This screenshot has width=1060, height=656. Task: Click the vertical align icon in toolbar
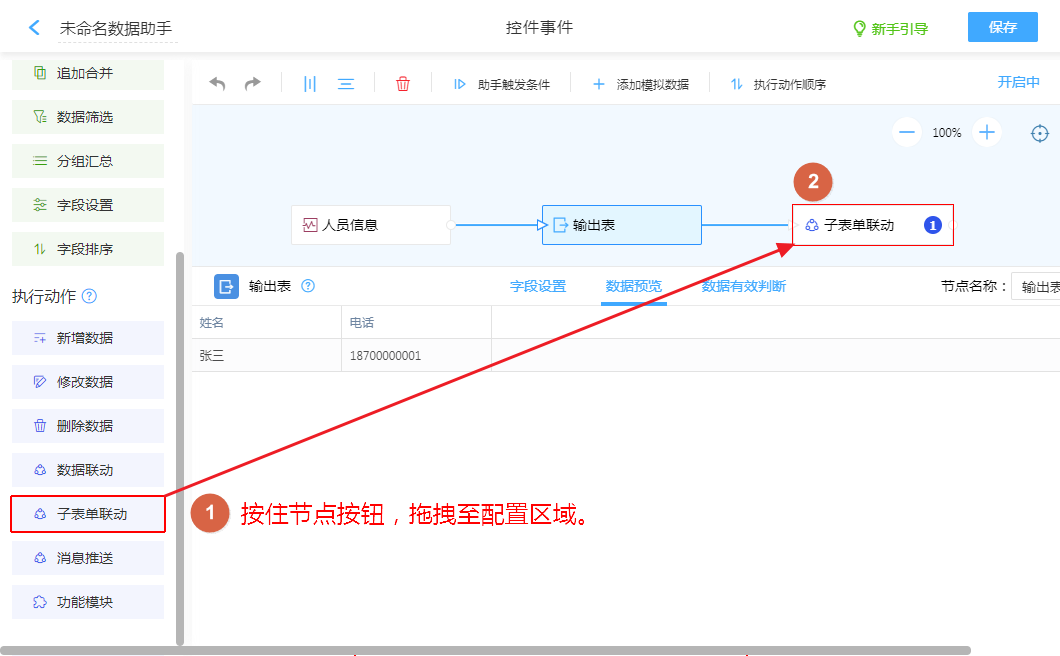(310, 84)
